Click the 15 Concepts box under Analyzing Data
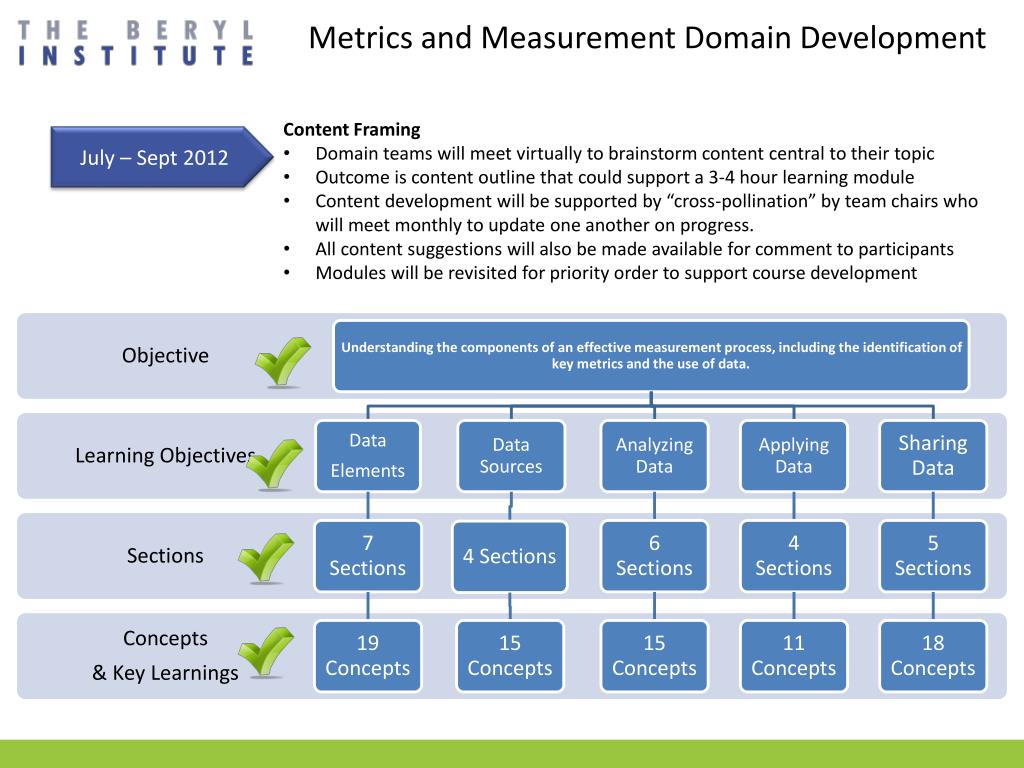This screenshot has height=768, width=1024. [x=654, y=656]
